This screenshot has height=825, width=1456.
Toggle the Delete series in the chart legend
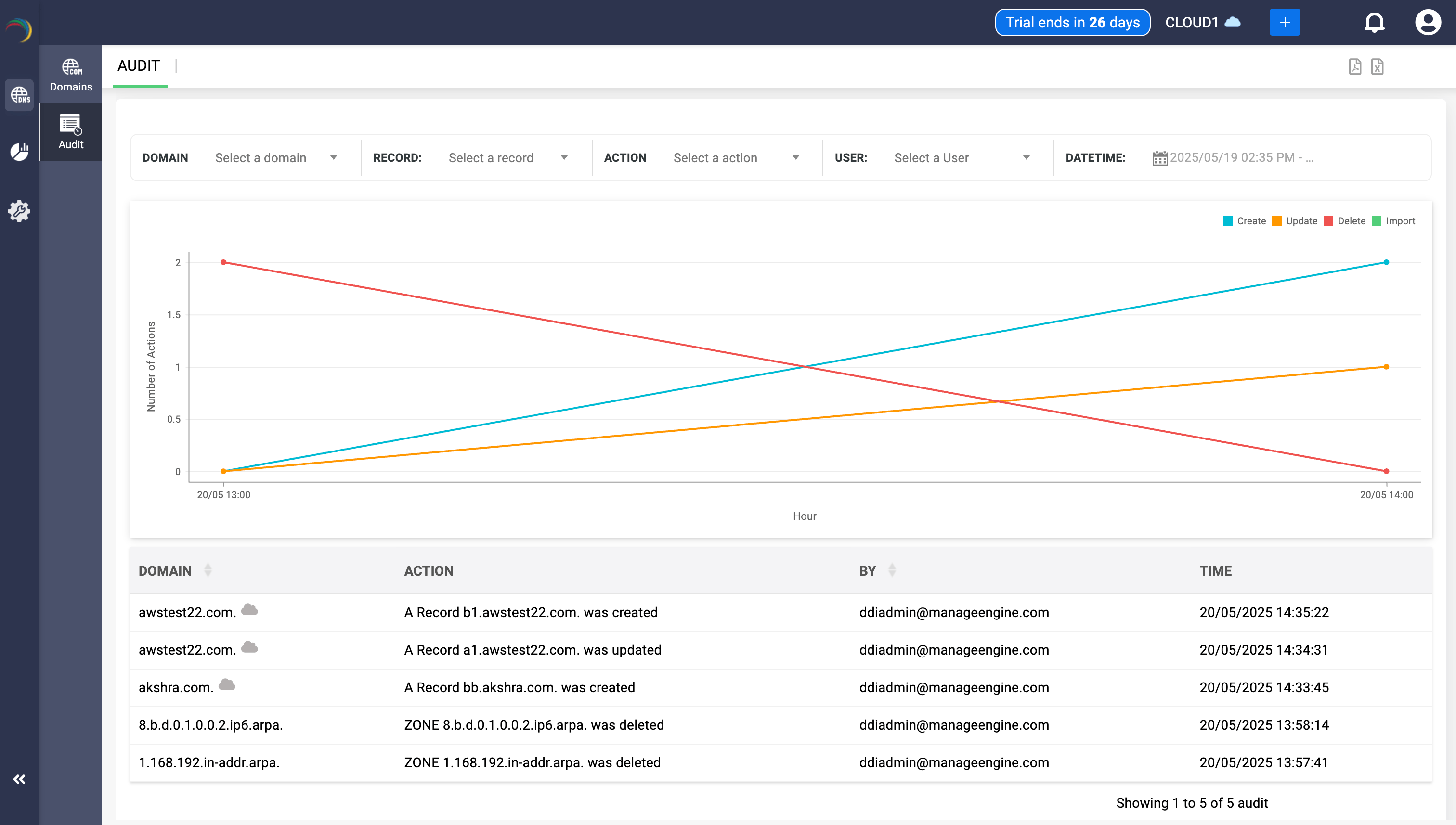(1352, 221)
